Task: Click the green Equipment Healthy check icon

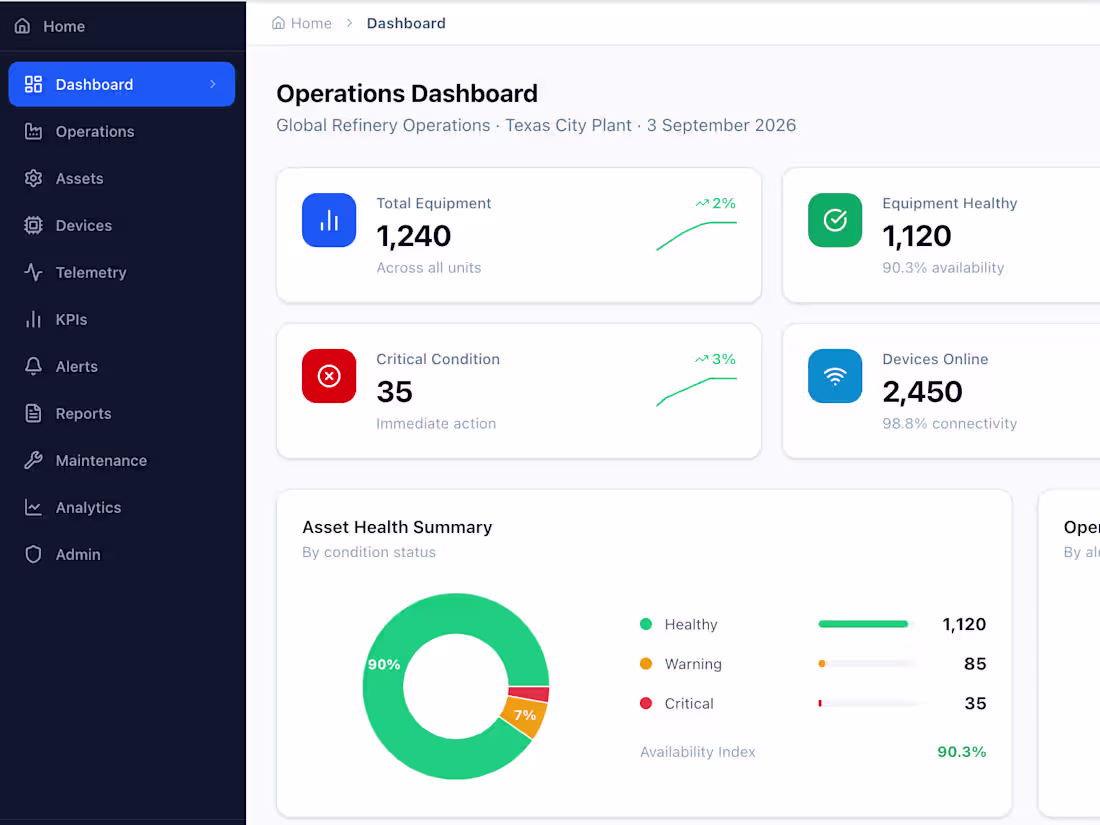Action: [x=835, y=220]
